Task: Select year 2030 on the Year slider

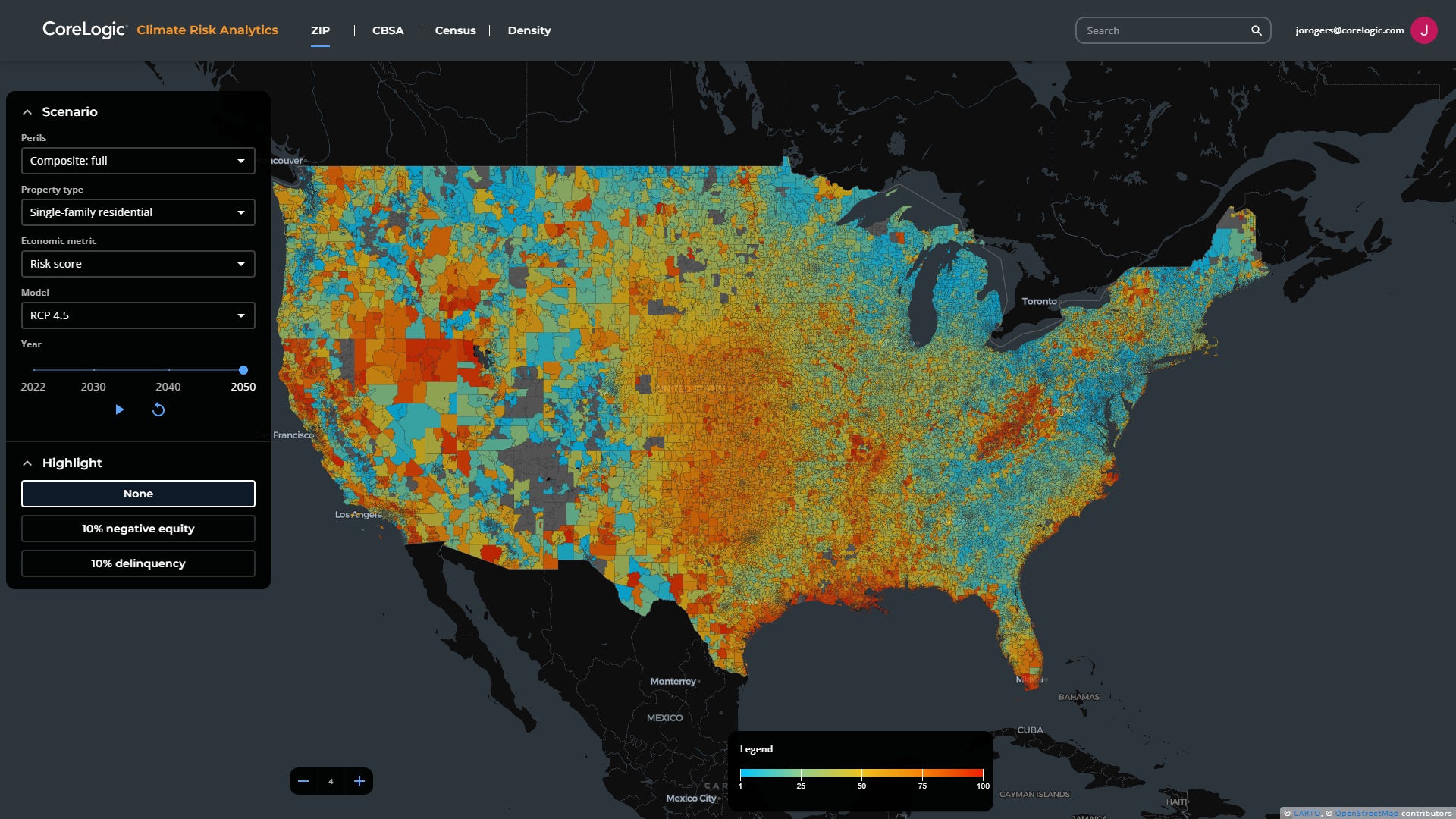Action: pos(93,370)
